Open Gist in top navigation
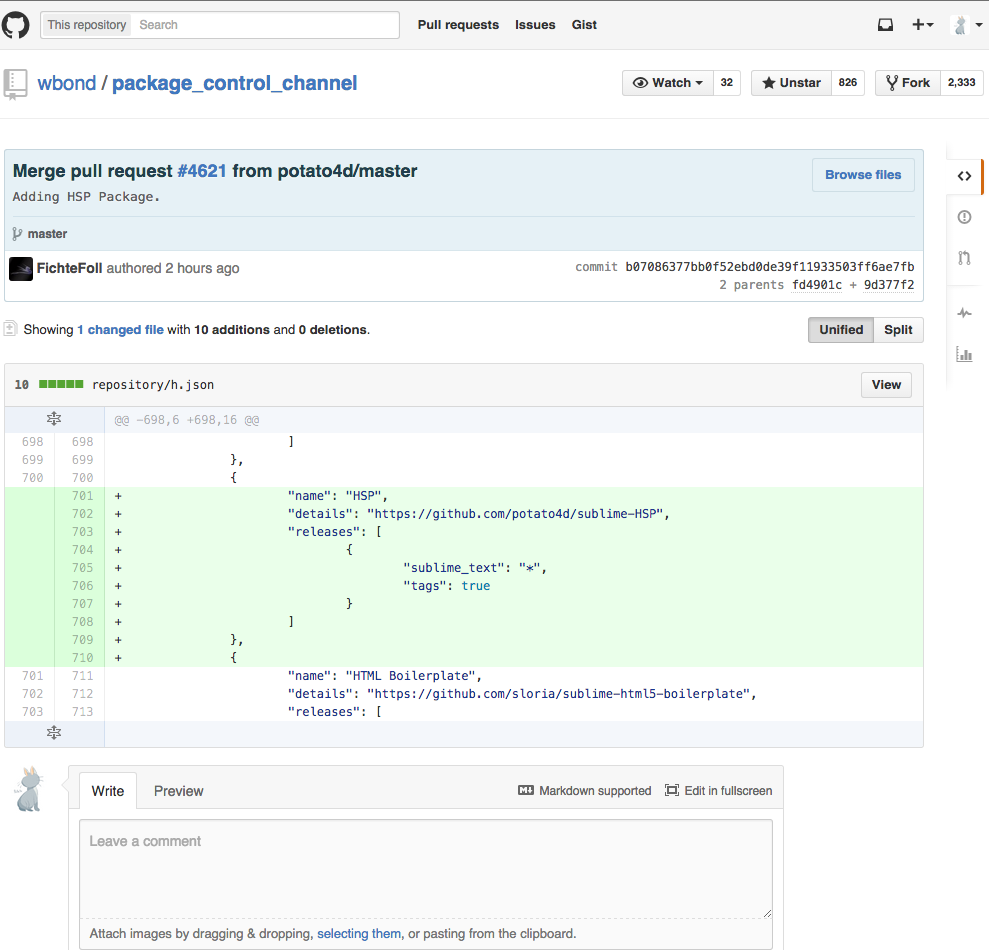 [x=584, y=25]
